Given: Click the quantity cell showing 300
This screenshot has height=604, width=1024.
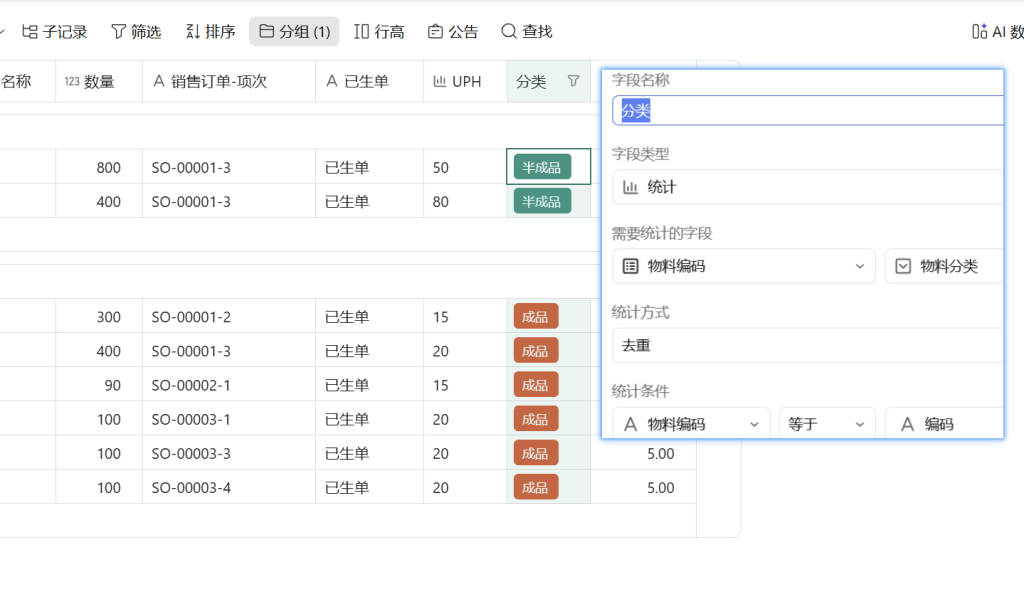Looking at the screenshot, I should point(99,317).
